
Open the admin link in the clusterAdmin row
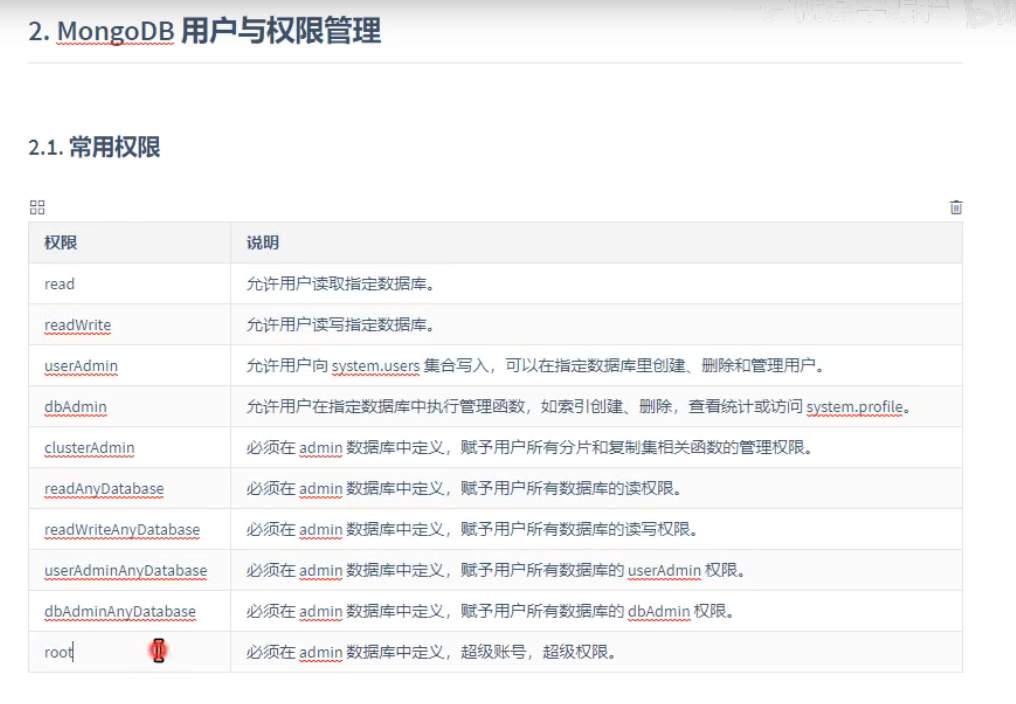[320, 447]
